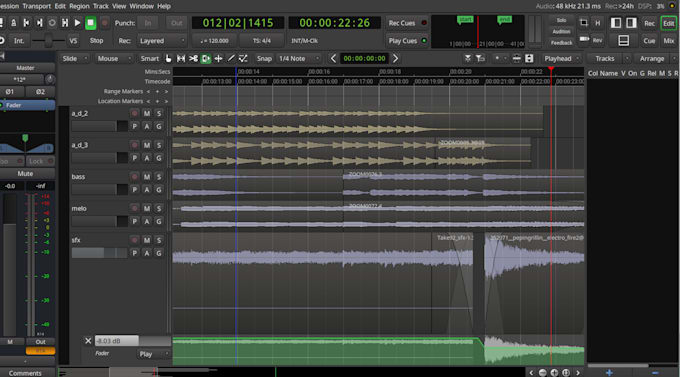
Task: Toggle the Loop playback transport icon
Action: [x=52, y=23]
